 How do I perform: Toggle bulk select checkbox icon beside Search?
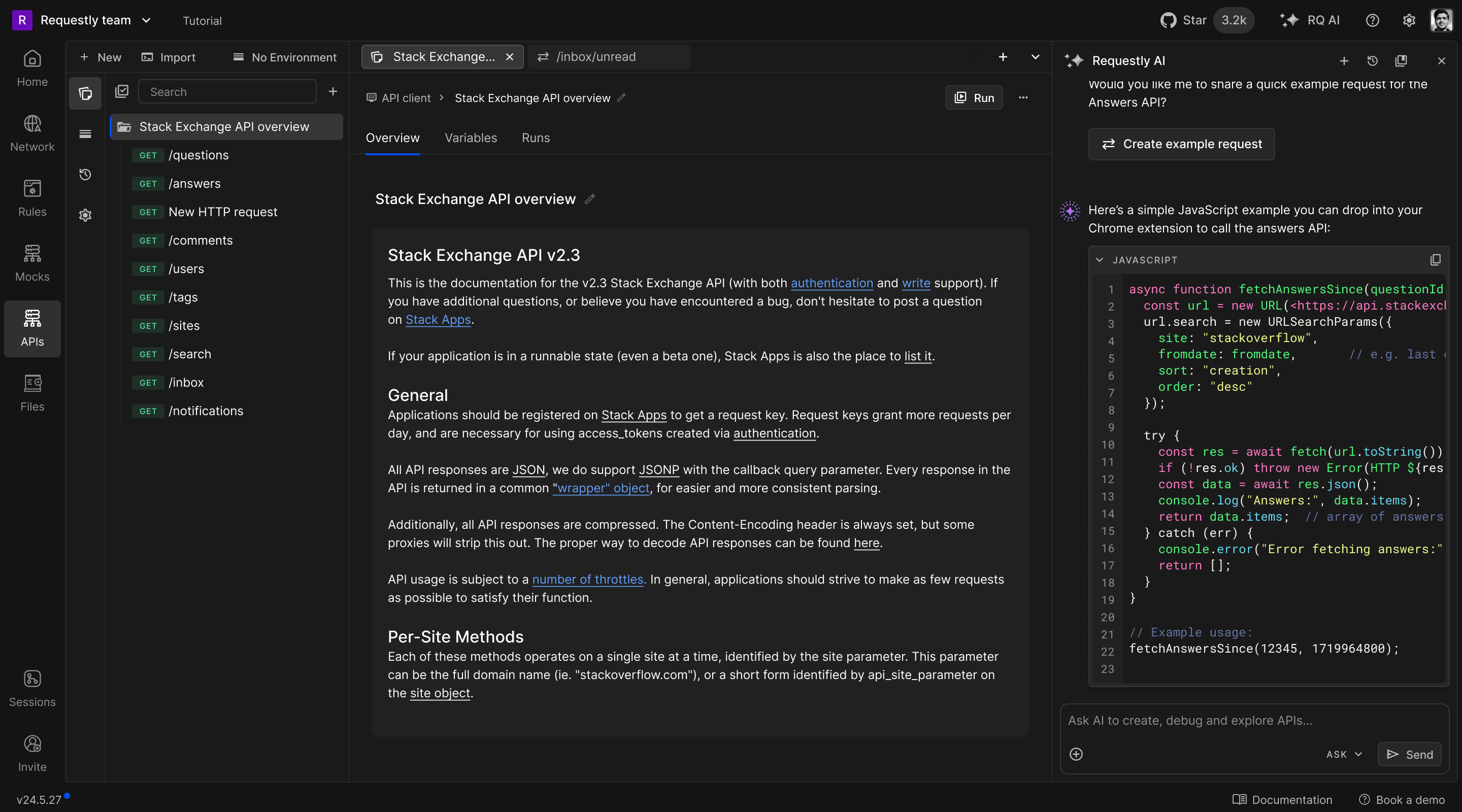click(122, 91)
